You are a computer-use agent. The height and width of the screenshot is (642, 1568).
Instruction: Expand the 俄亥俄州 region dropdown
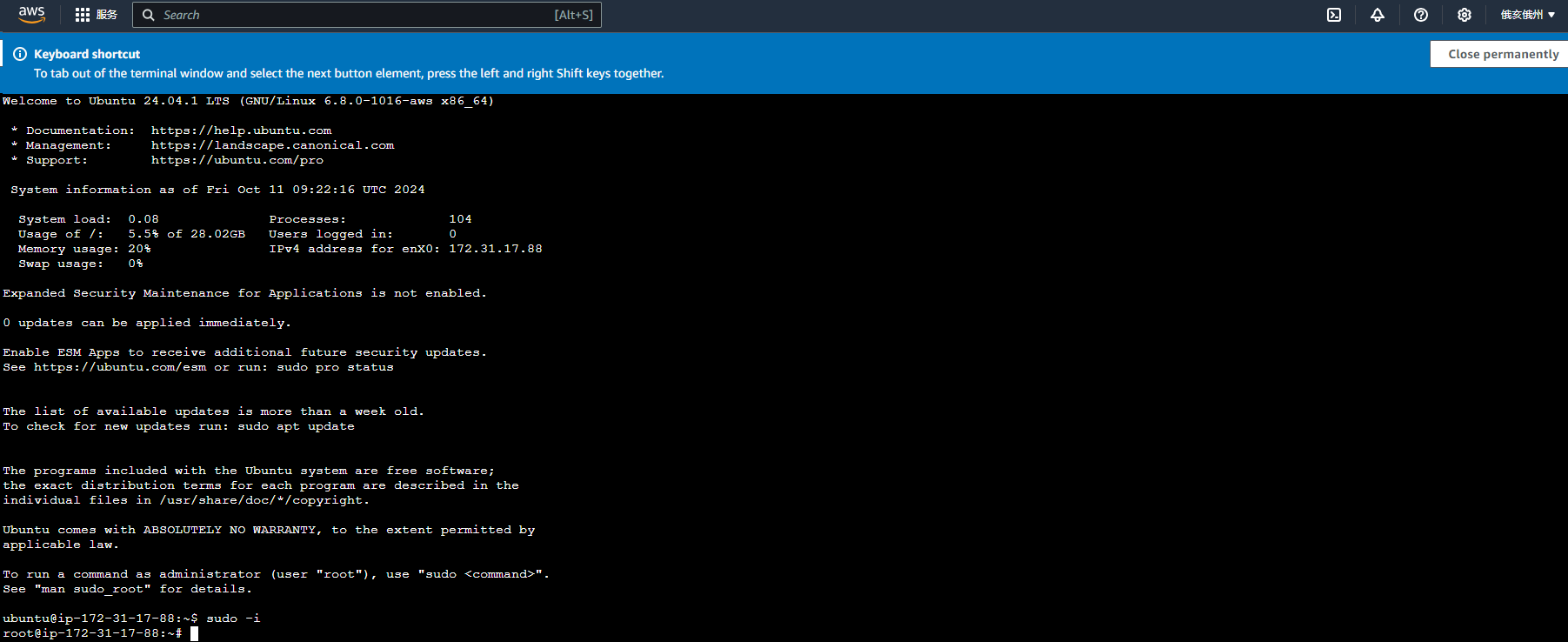tap(1527, 15)
